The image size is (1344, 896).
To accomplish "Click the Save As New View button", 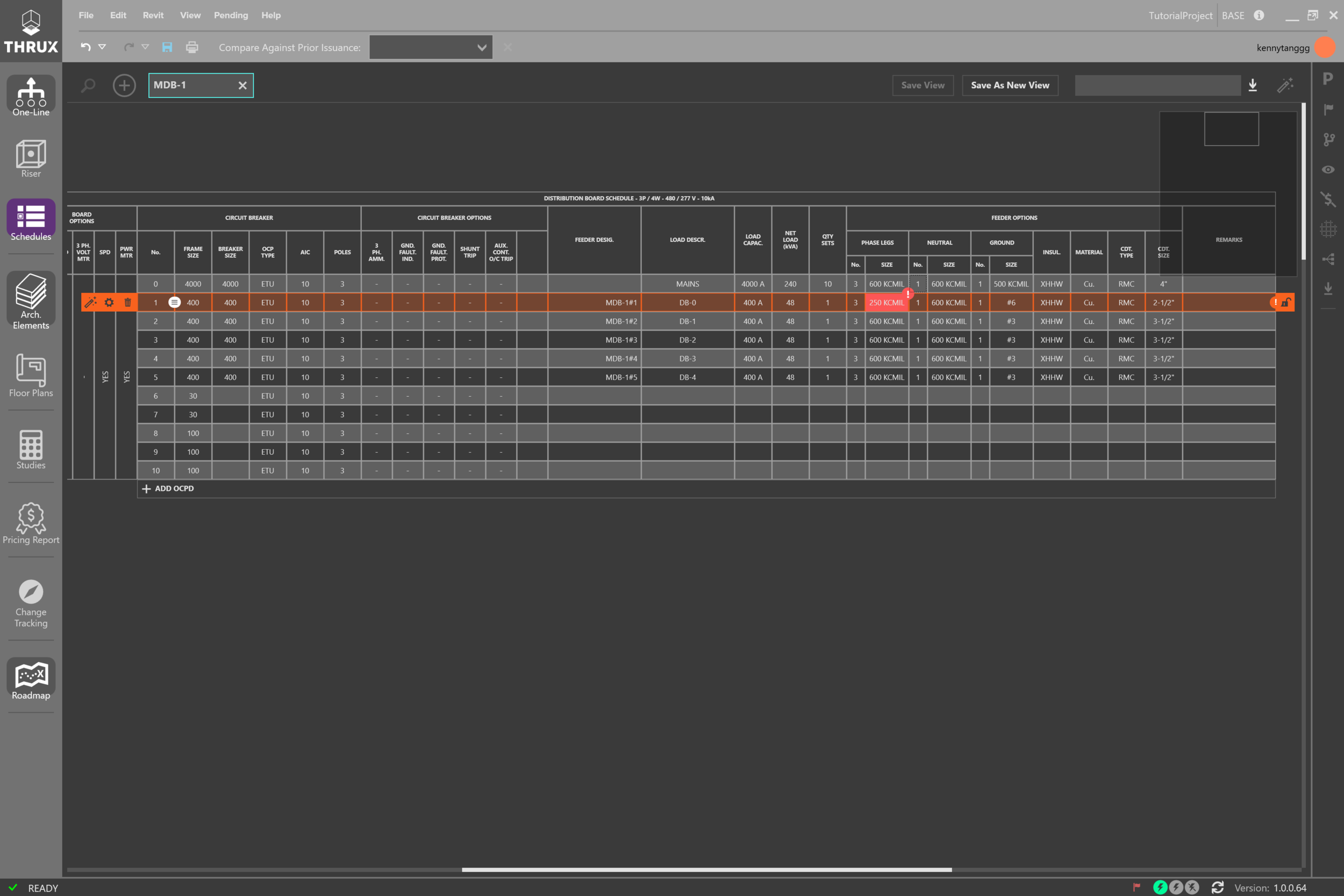I will pos(1010,85).
